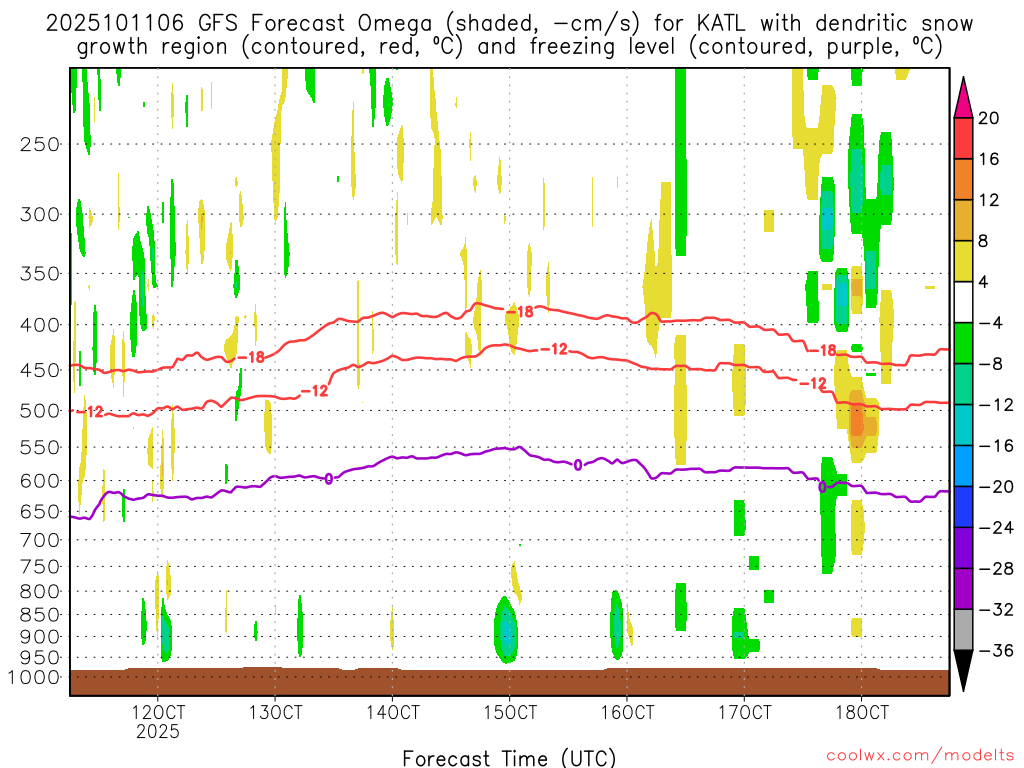Click the gray colorbar swatch between -32 and -36
1024x768 pixels.
click(963, 630)
